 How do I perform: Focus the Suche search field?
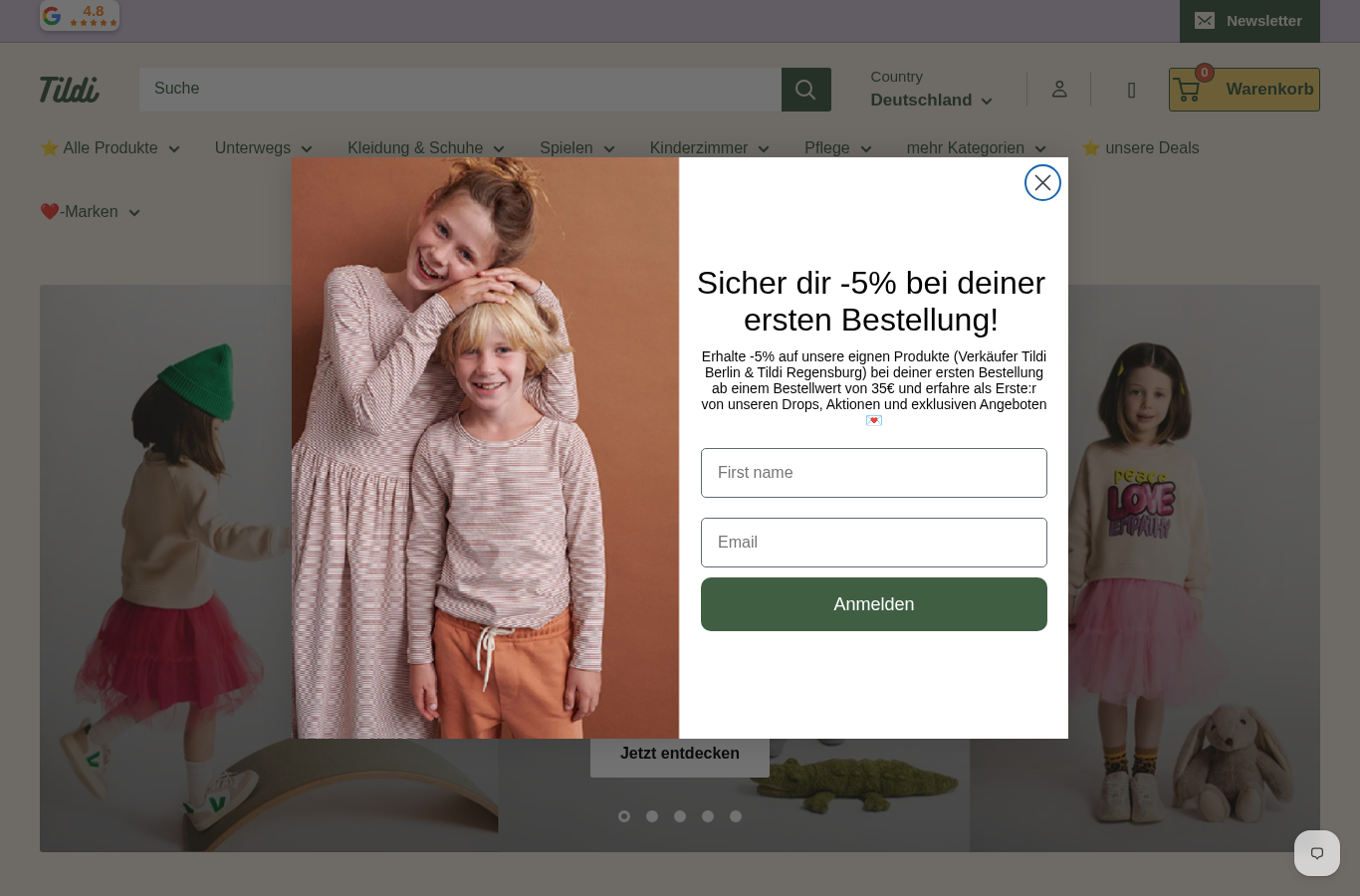click(460, 90)
